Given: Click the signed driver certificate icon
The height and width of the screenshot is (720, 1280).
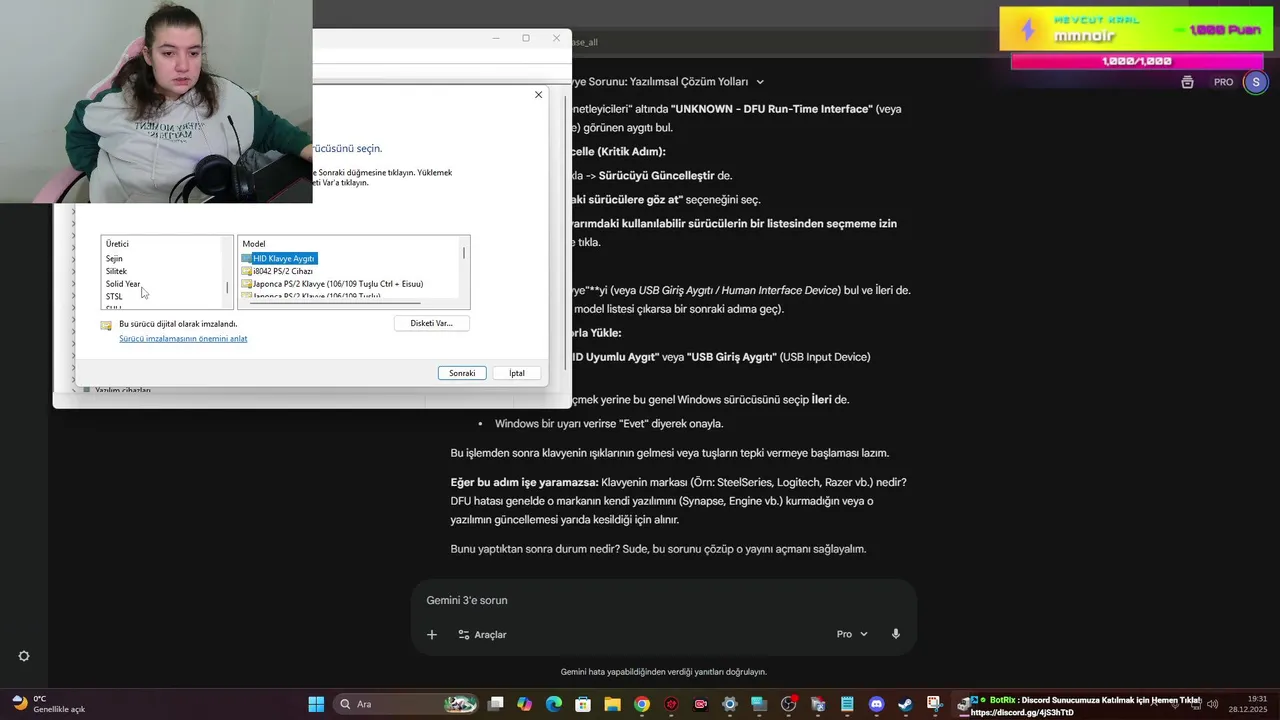Looking at the screenshot, I should pos(106,325).
